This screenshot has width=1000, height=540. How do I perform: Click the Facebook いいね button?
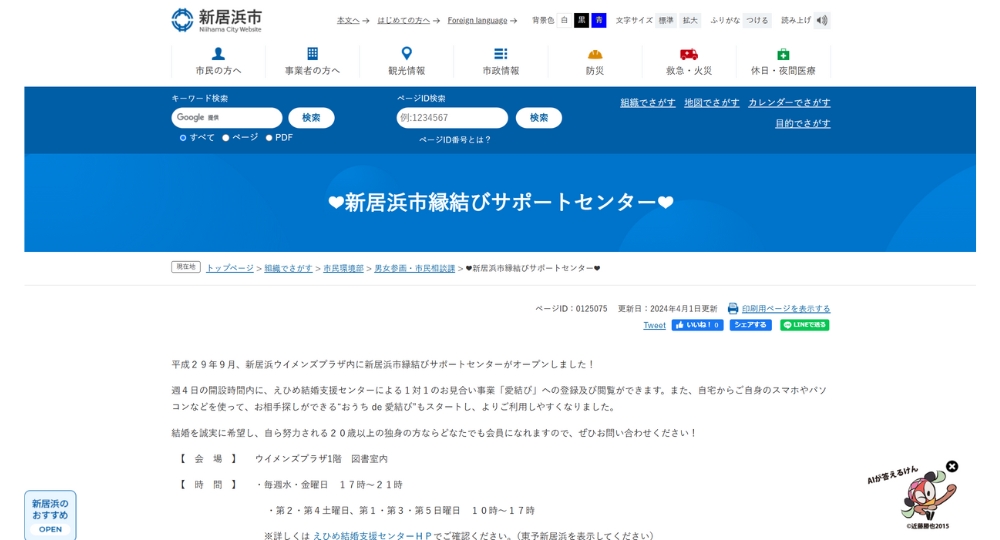[698, 325]
